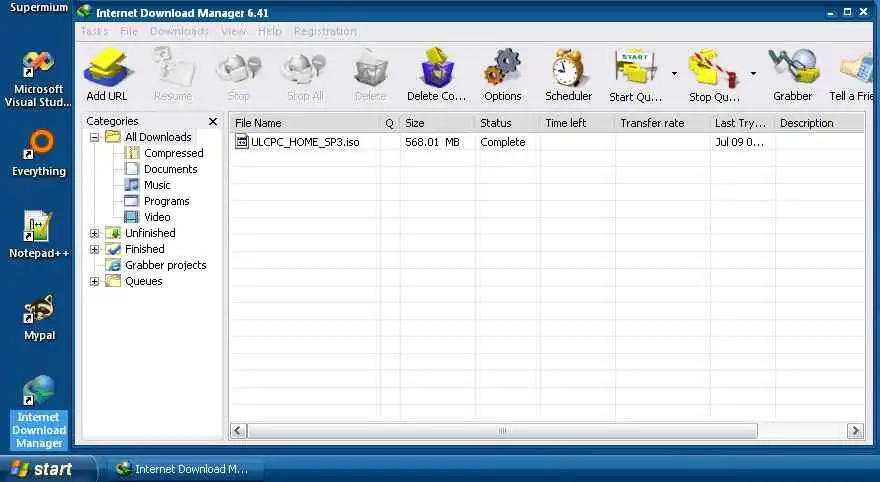880x482 pixels.
Task: Open the Registration menu
Action: [325, 31]
